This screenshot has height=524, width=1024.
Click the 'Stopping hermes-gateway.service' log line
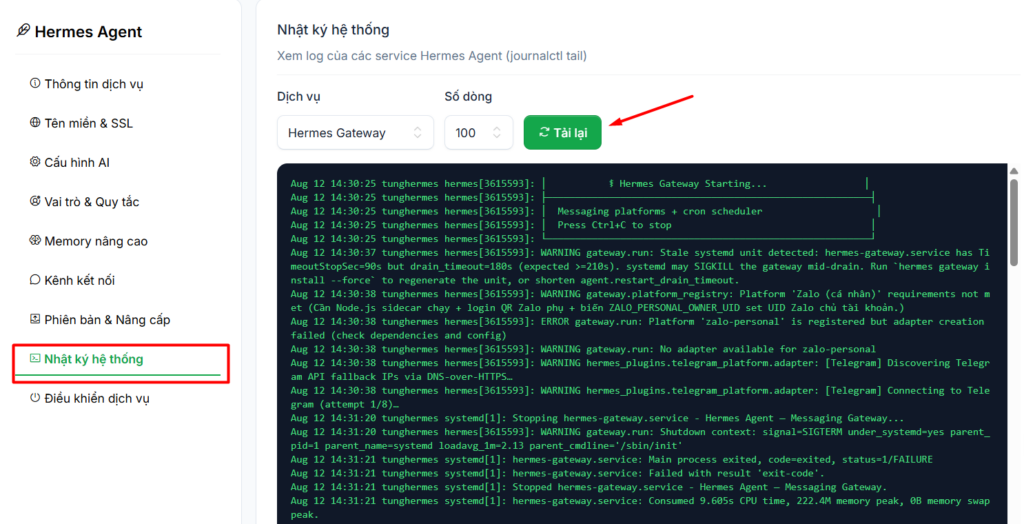(x=598, y=418)
